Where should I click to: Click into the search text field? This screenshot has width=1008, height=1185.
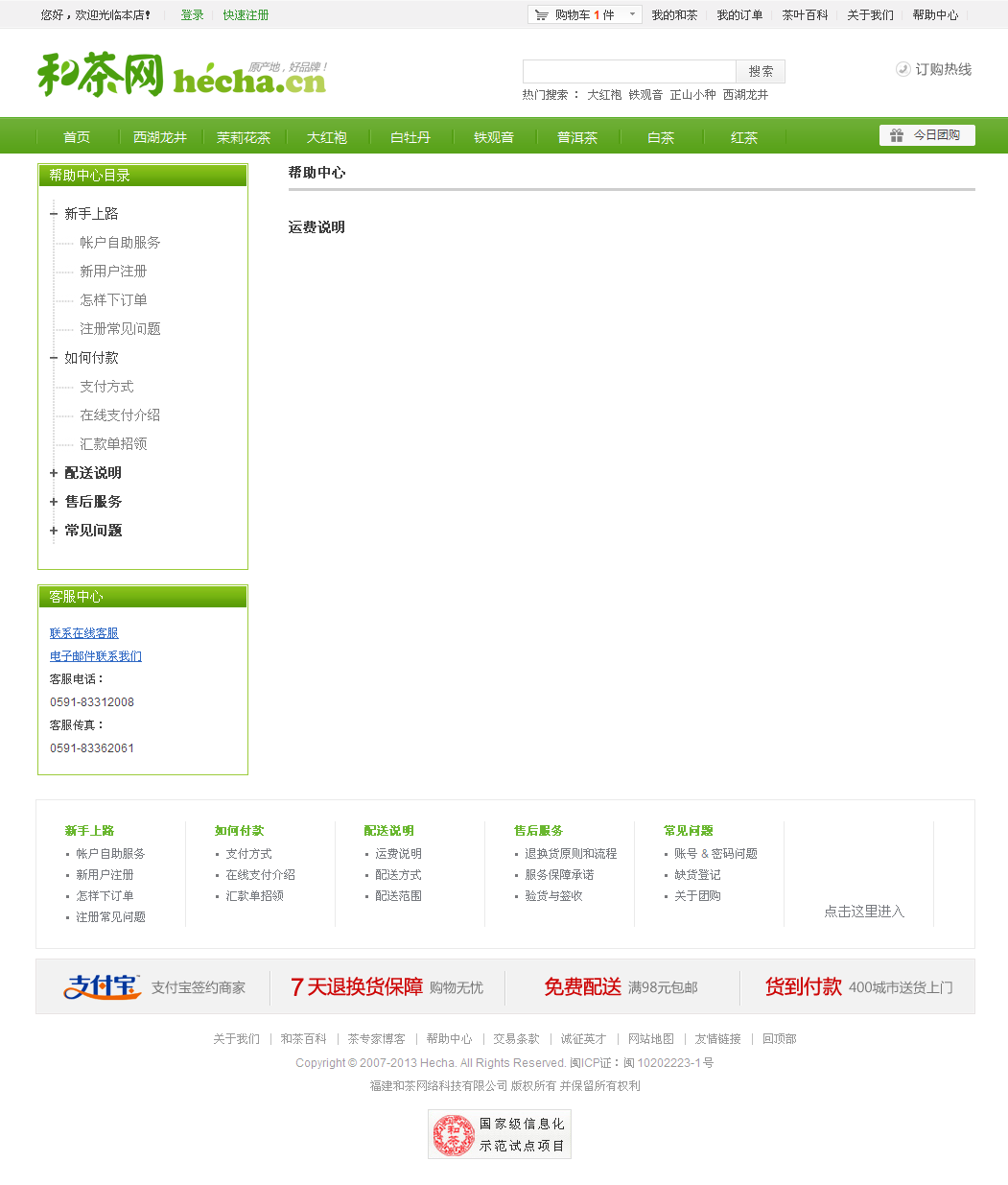pyautogui.click(x=628, y=71)
